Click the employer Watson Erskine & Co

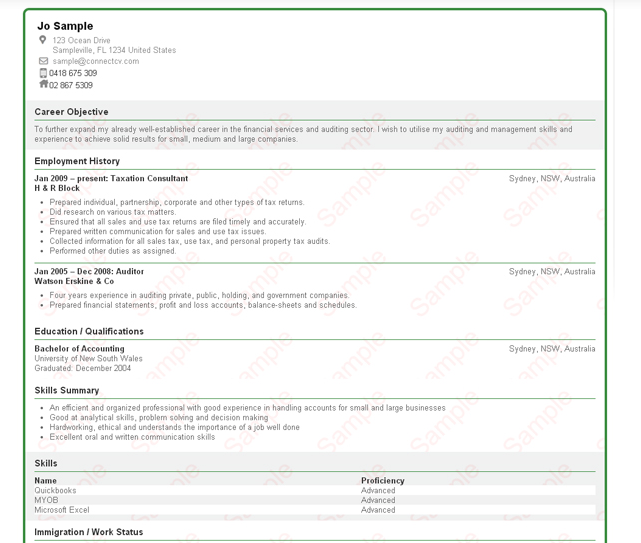(74, 281)
